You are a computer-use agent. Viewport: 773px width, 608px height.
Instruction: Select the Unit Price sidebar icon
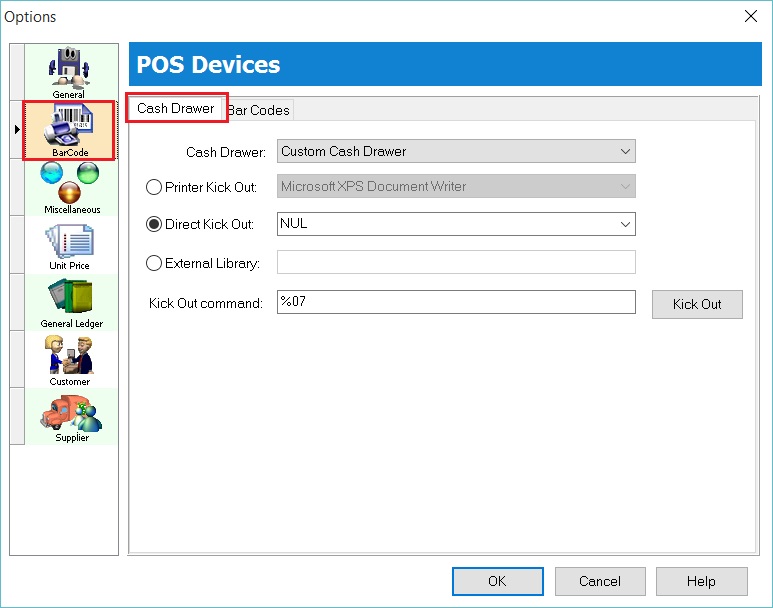point(70,245)
